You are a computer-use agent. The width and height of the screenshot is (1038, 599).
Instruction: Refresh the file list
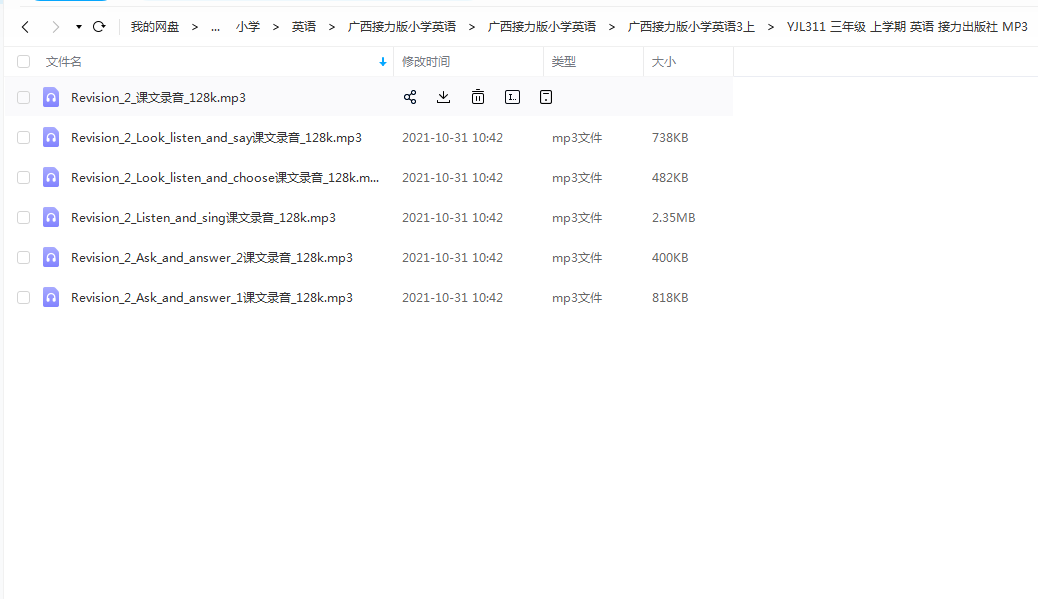(99, 26)
